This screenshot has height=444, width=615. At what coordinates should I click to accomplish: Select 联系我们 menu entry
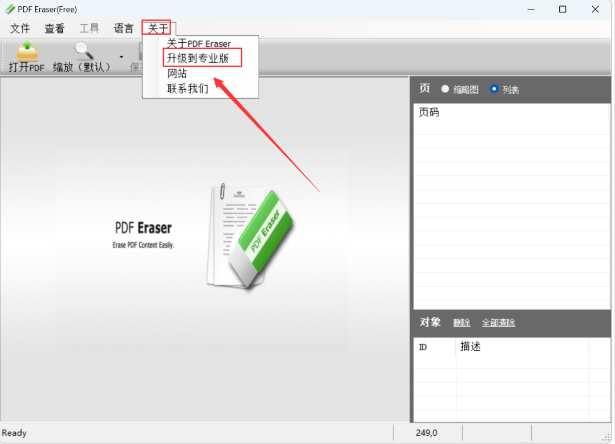(187, 88)
